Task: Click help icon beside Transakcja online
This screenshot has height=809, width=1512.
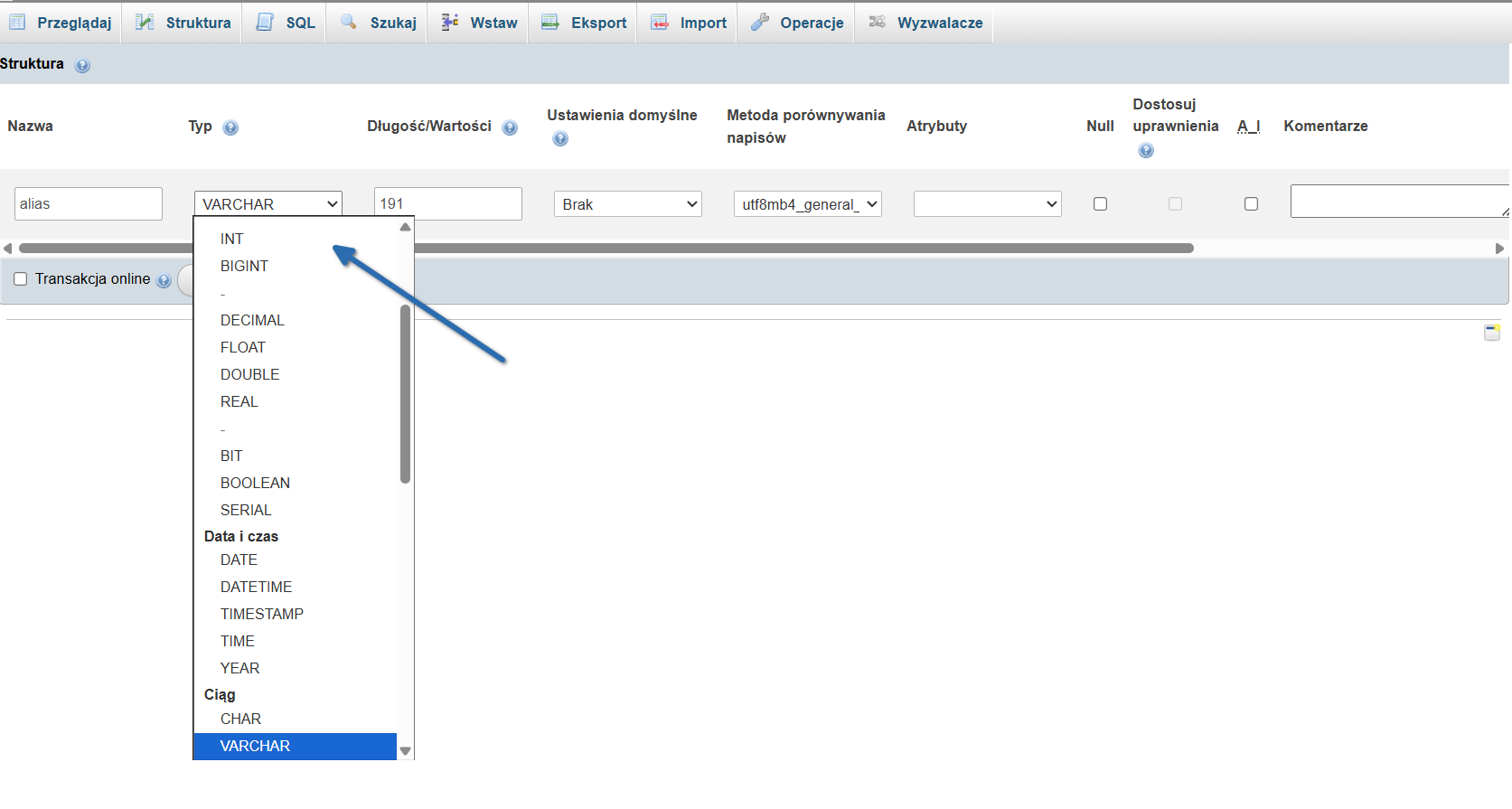Action: pyautogui.click(x=164, y=280)
